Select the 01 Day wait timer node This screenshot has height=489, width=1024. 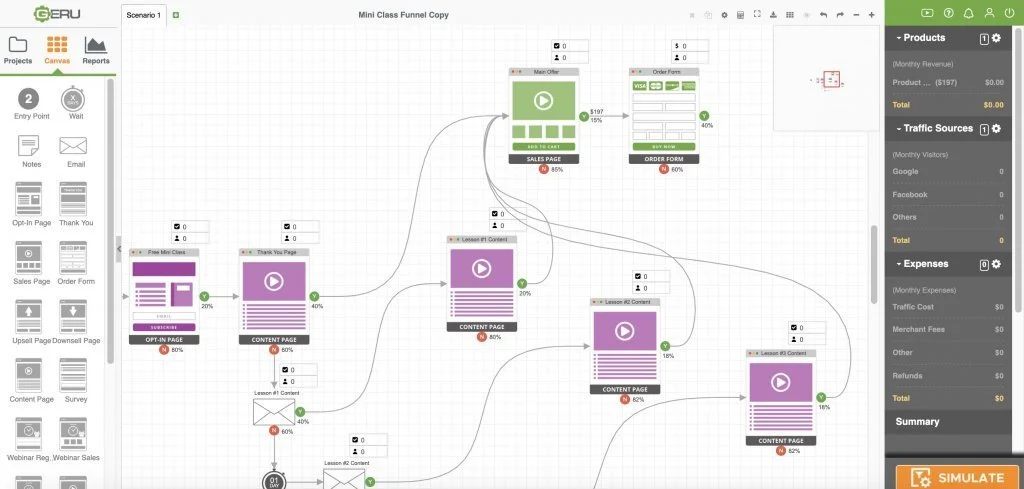click(x=274, y=482)
